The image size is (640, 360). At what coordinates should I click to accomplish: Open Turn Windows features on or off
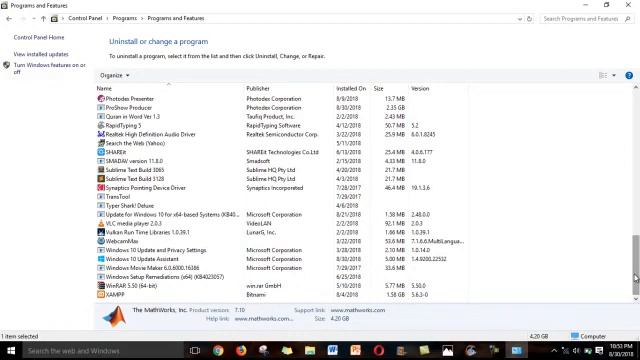49,68
